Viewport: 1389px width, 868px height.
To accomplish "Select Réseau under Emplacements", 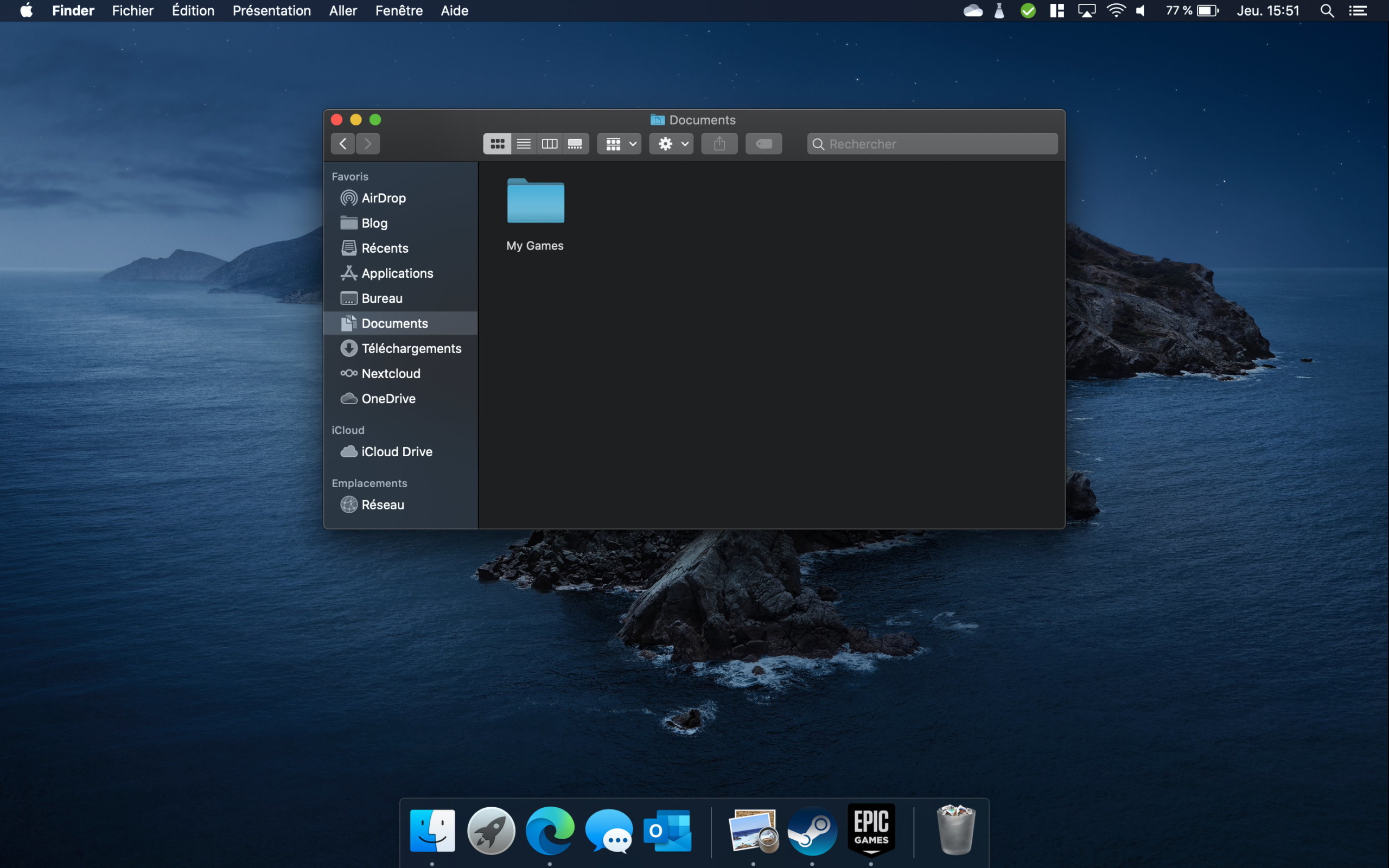I will [383, 505].
